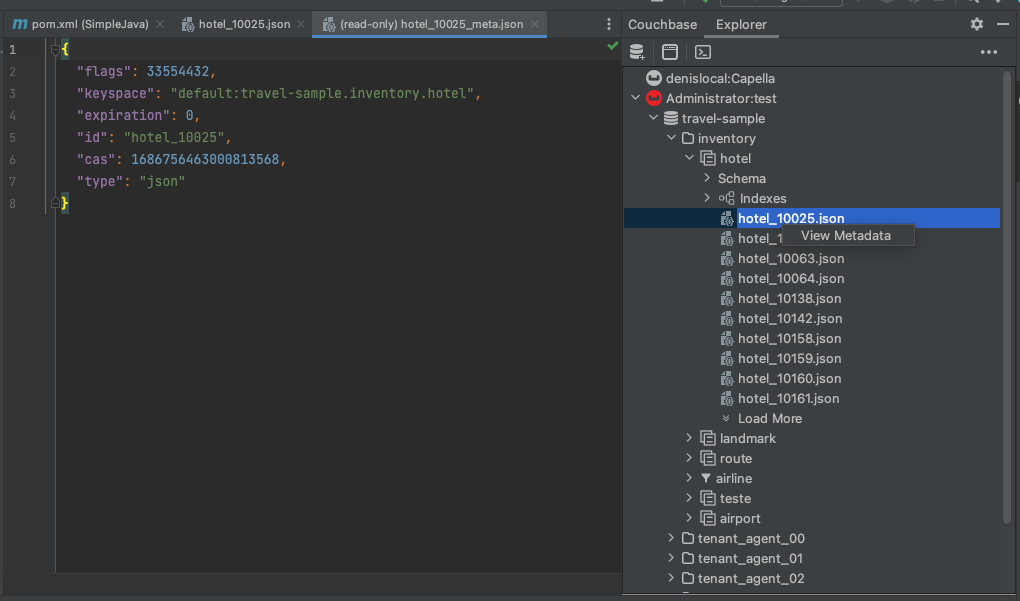The height and width of the screenshot is (601, 1020).
Task: Click the landmark collection icon
Action: coord(708,438)
